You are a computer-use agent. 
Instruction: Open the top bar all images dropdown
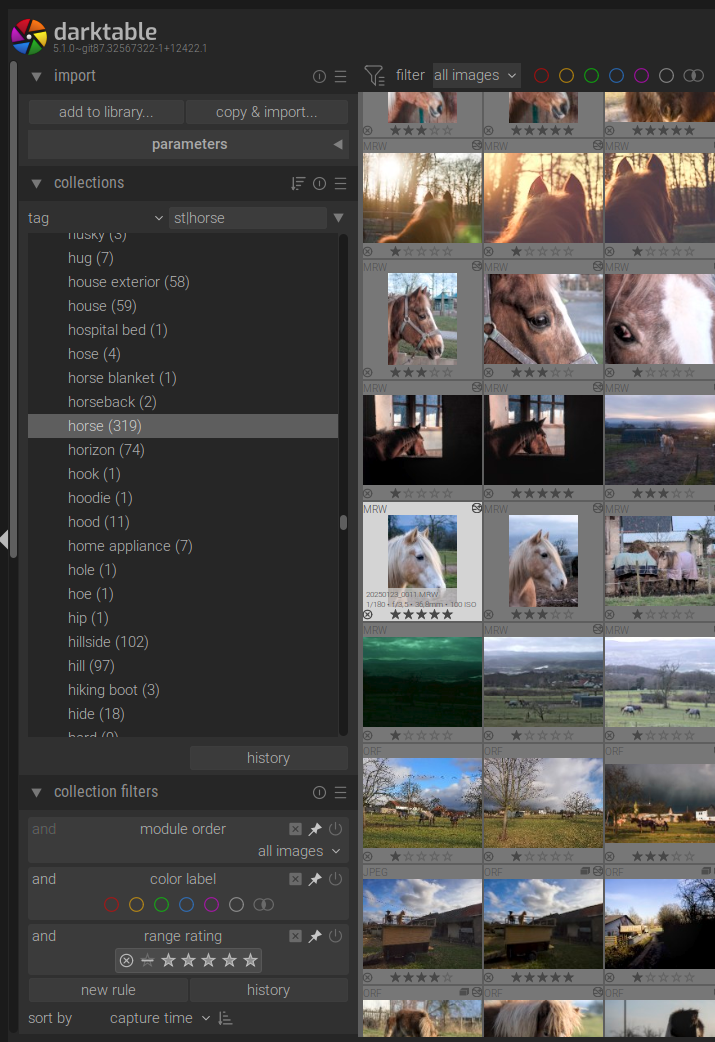coord(476,76)
